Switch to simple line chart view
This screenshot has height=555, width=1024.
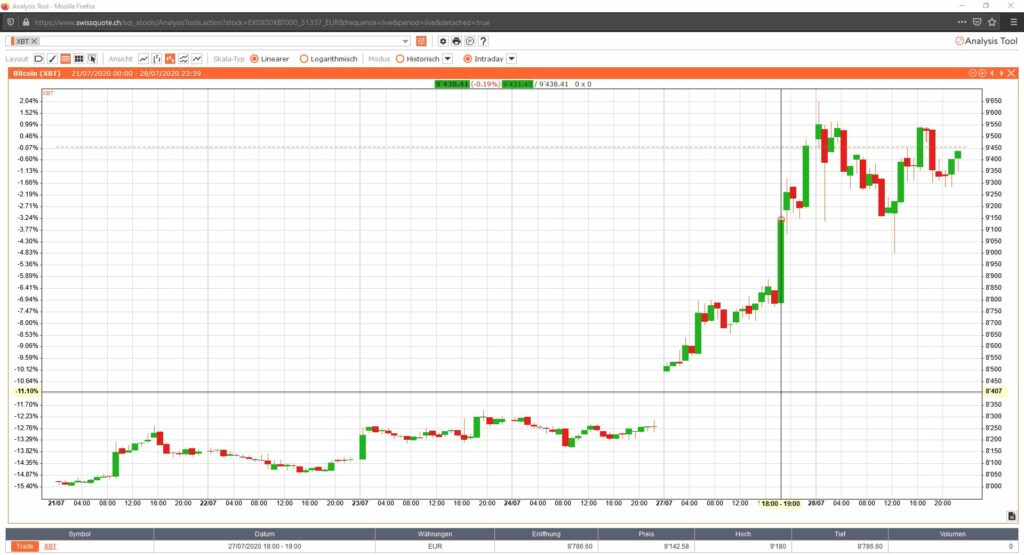(x=144, y=59)
